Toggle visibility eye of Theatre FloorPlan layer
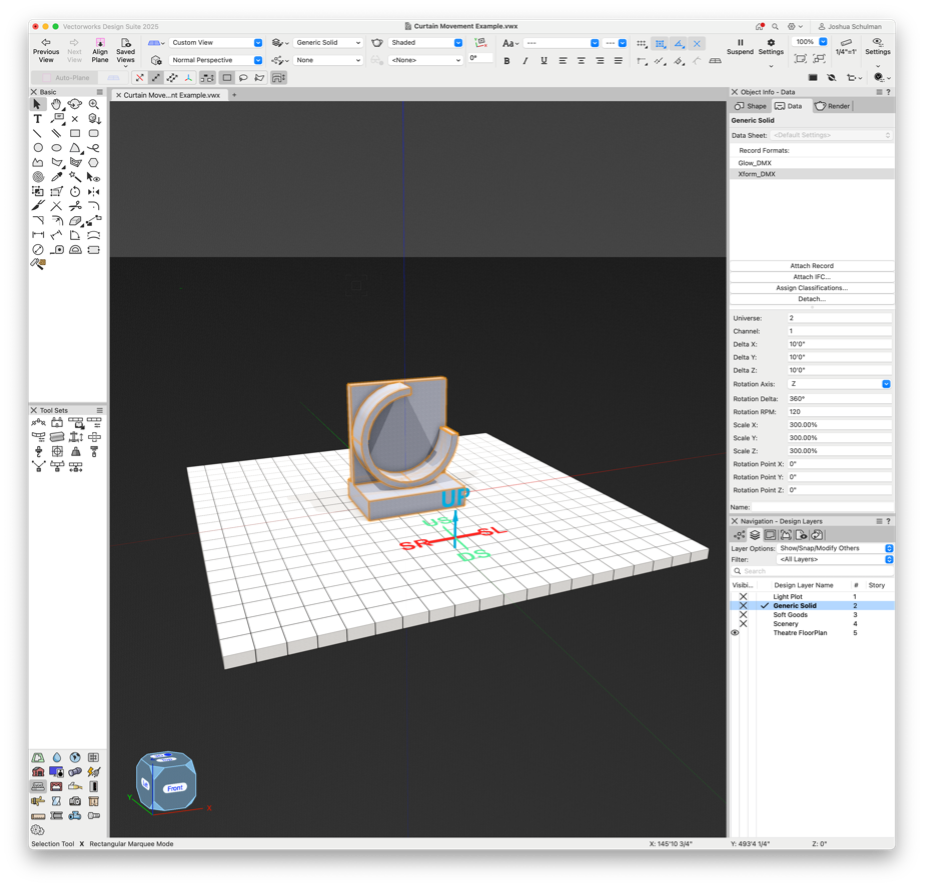928x892 pixels. click(735, 633)
